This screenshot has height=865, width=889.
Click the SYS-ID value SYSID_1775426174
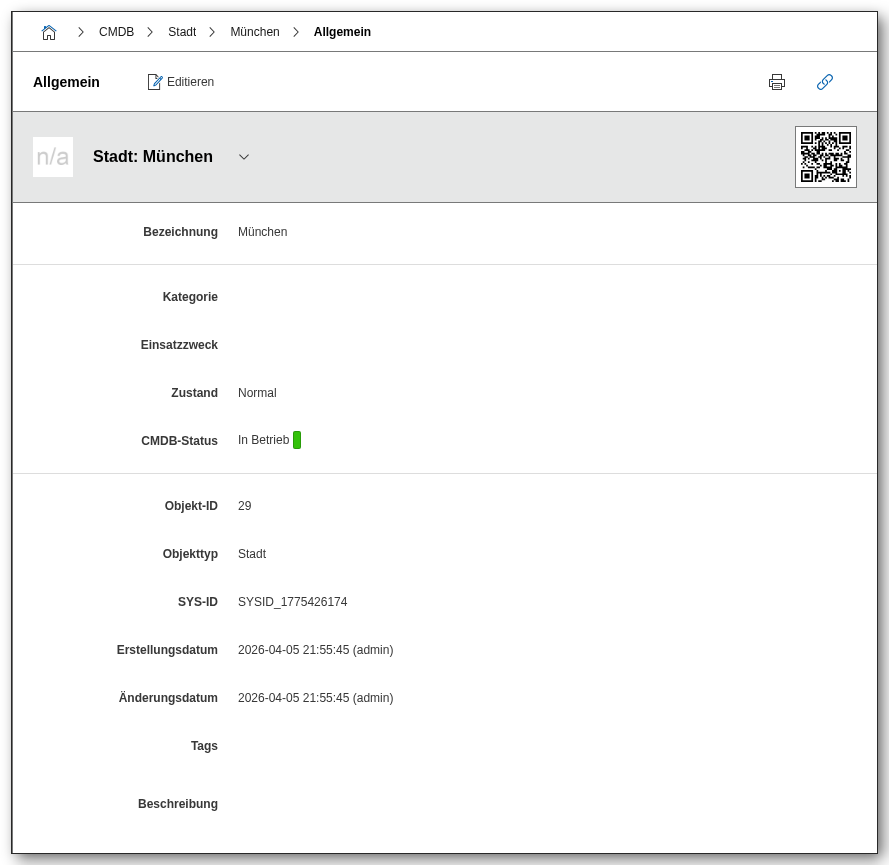292,602
